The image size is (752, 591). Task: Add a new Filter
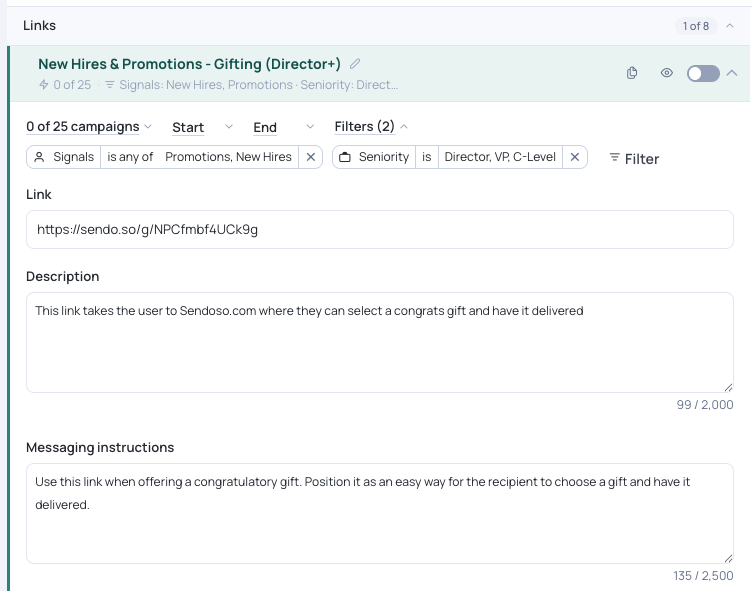tap(634, 159)
